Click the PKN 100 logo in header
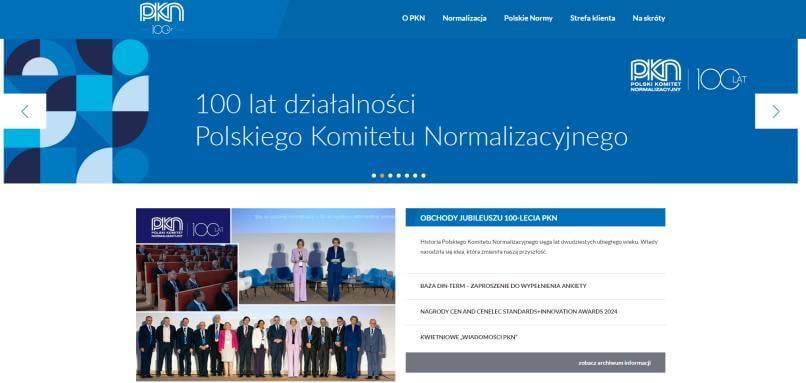 (x=161, y=18)
